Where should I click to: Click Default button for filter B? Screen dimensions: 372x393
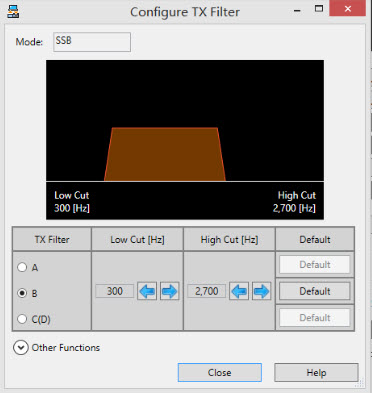click(315, 291)
